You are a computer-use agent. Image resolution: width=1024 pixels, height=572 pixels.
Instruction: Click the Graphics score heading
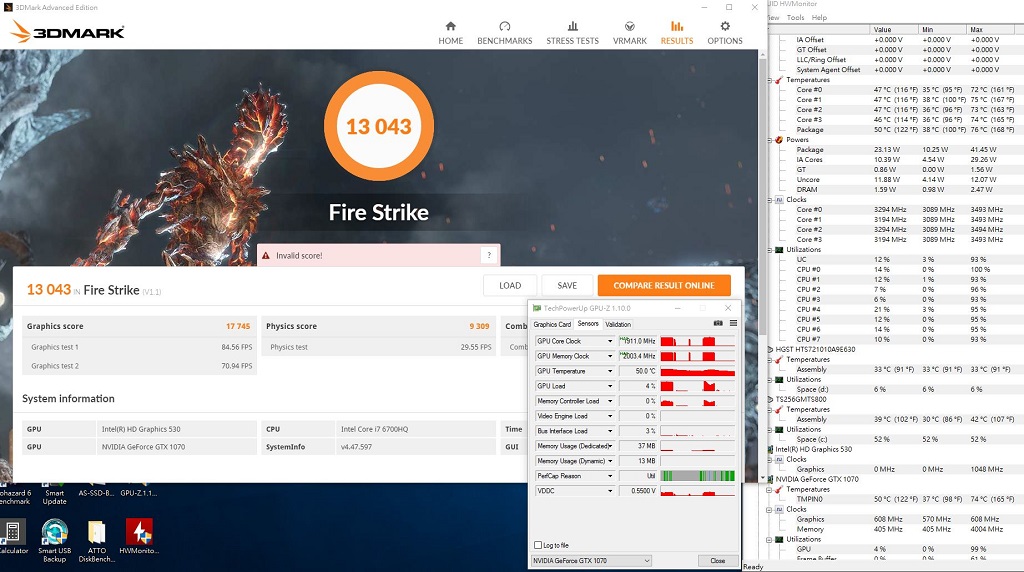pyautogui.click(x=55, y=326)
